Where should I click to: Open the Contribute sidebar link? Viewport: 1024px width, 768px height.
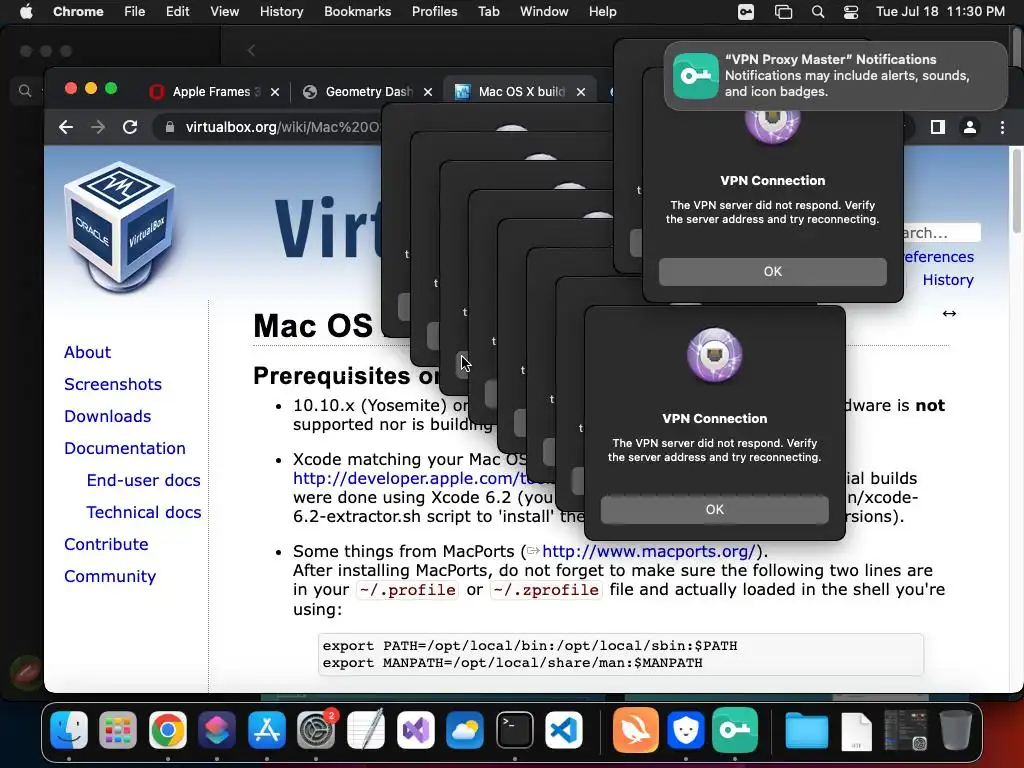106,544
